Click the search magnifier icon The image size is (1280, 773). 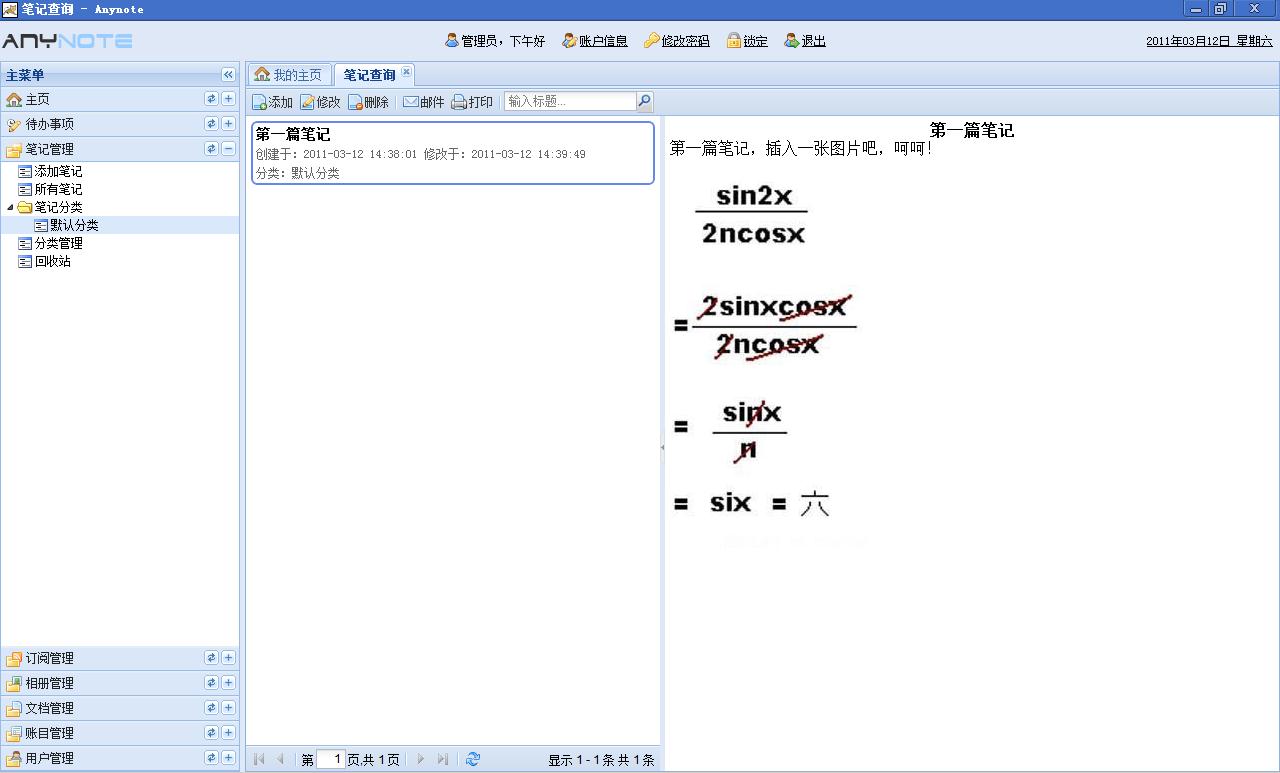644,101
